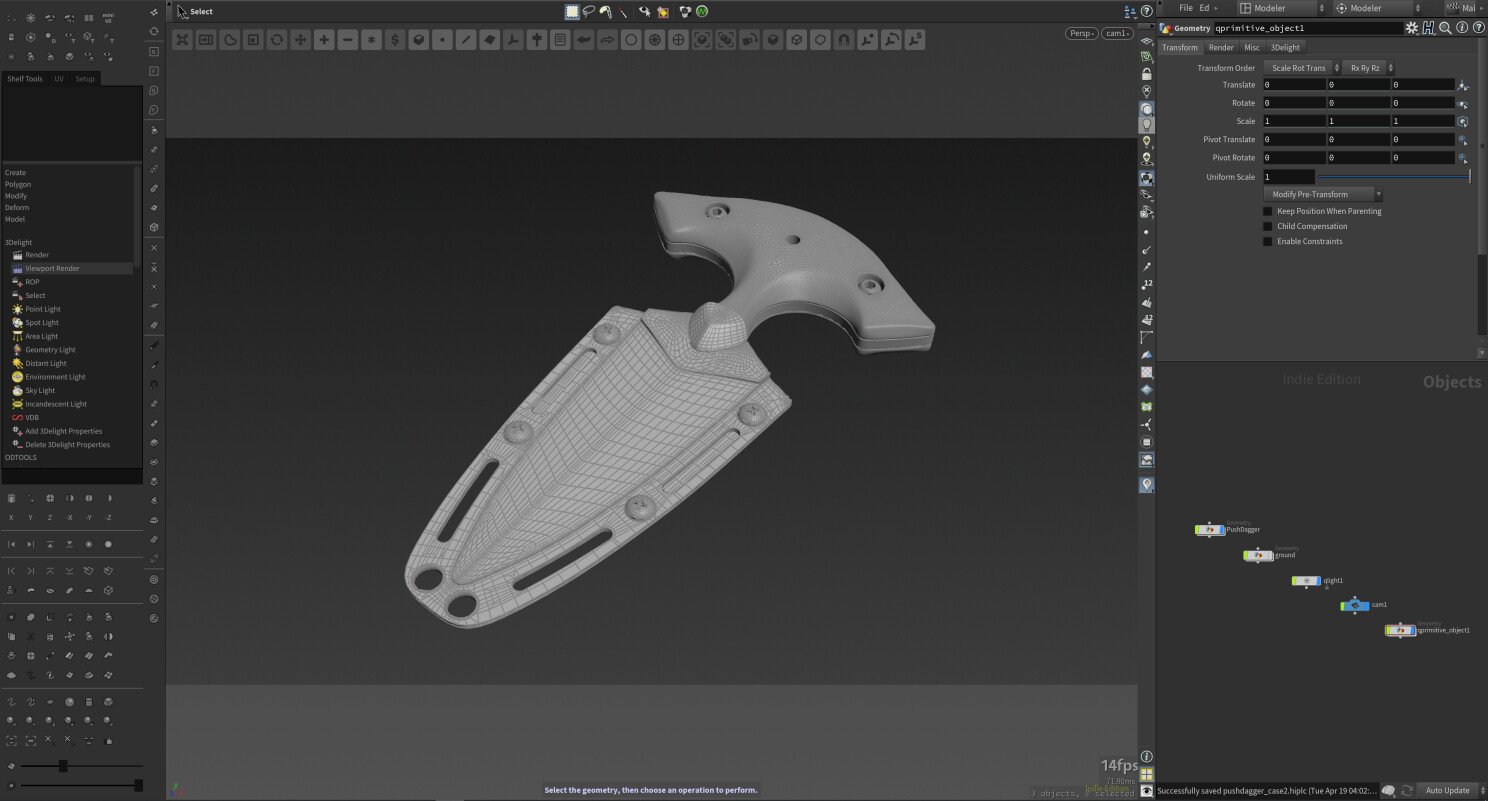Enable Keep Position When Parenting
This screenshot has height=801, width=1488.
click(x=1268, y=211)
